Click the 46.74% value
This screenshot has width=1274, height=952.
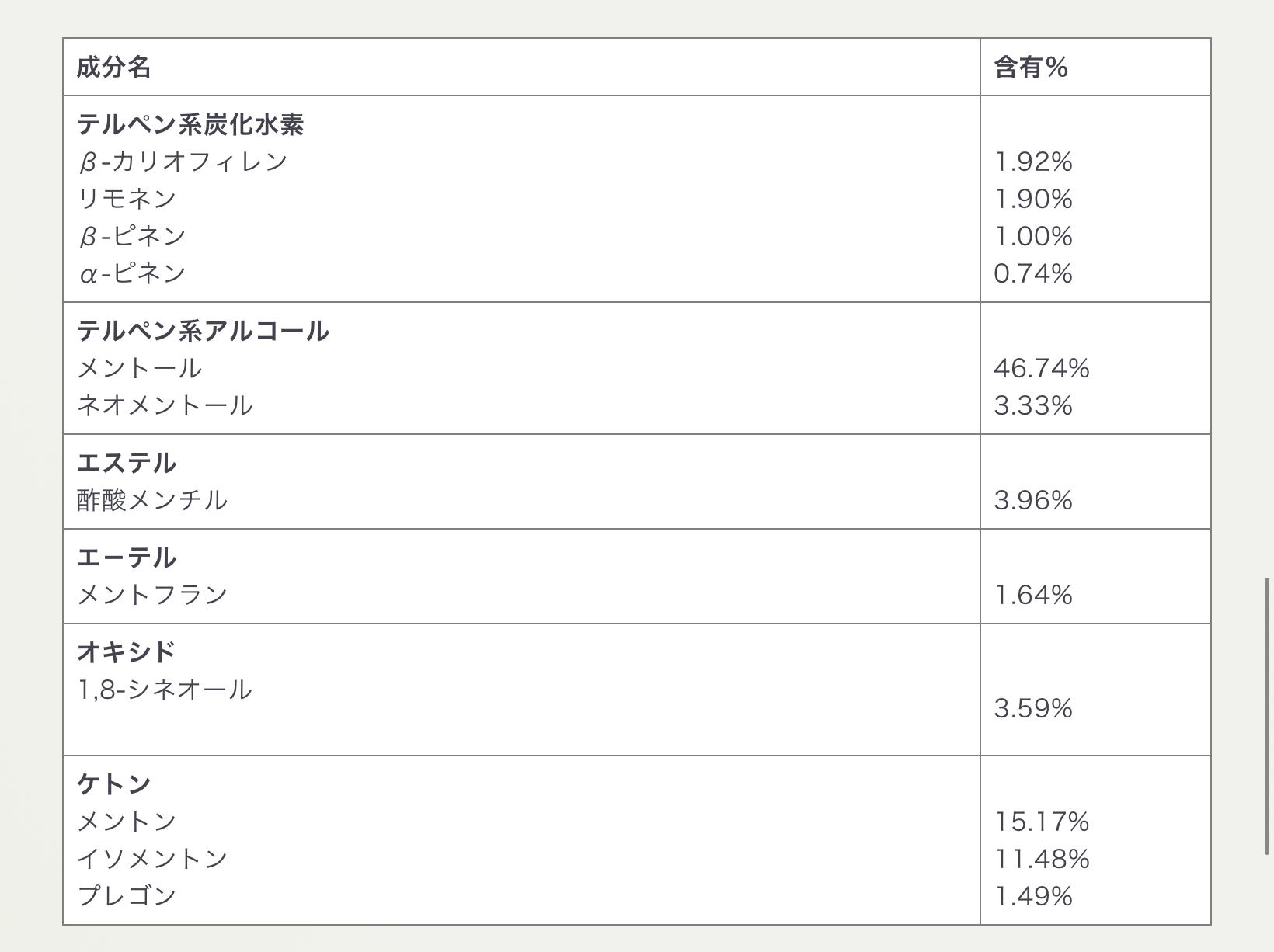pos(1042,368)
